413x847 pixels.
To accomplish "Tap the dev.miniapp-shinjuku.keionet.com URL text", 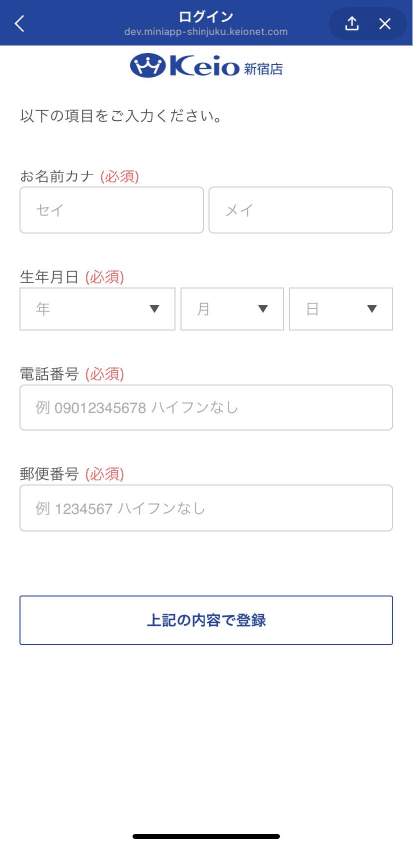I will tap(206, 32).
